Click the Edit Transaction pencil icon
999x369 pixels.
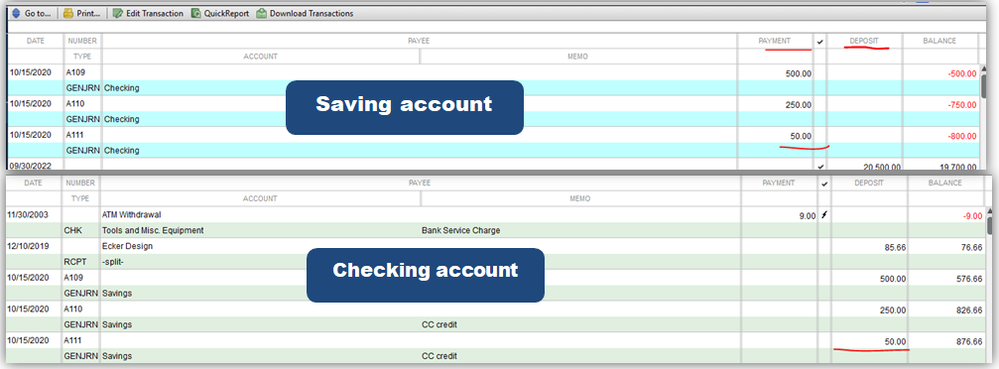click(118, 13)
